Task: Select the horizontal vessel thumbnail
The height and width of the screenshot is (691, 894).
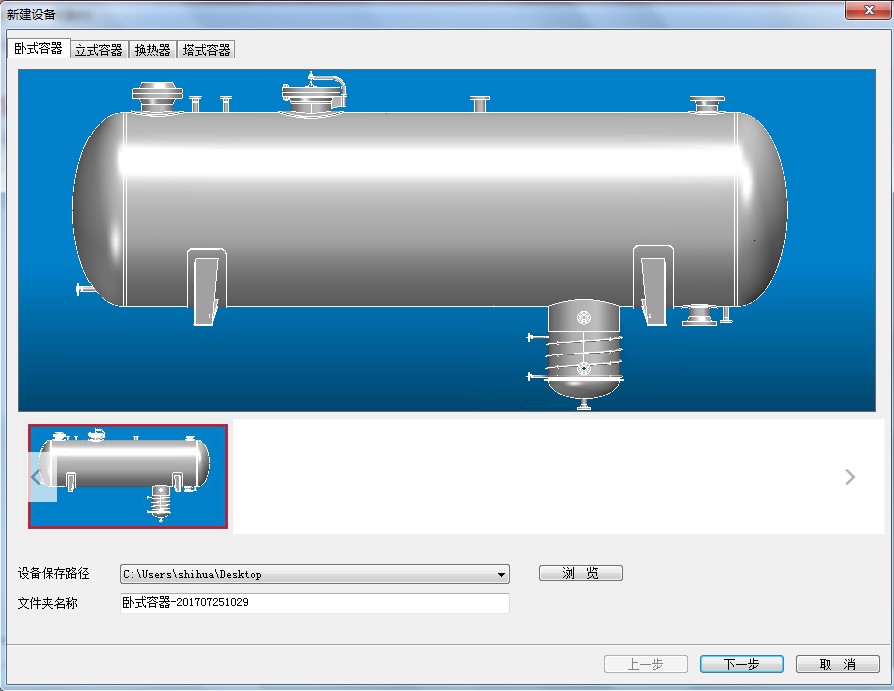Action: pyautogui.click(x=128, y=476)
